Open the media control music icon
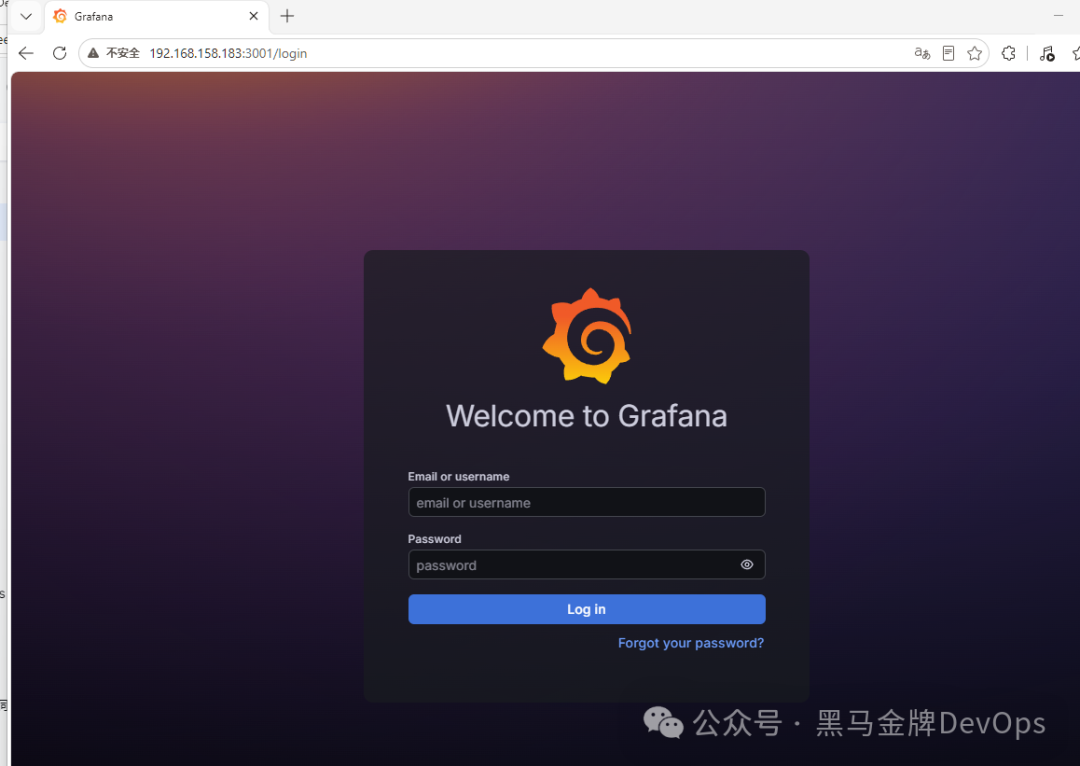The height and width of the screenshot is (766, 1080). [x=1047, y=53]
